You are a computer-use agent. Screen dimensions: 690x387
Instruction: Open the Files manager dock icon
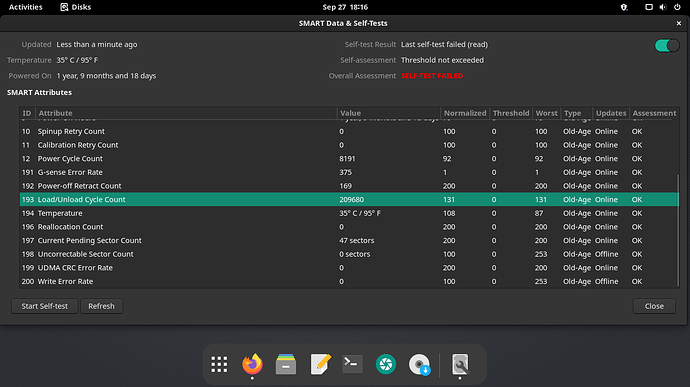click(286, 364)
